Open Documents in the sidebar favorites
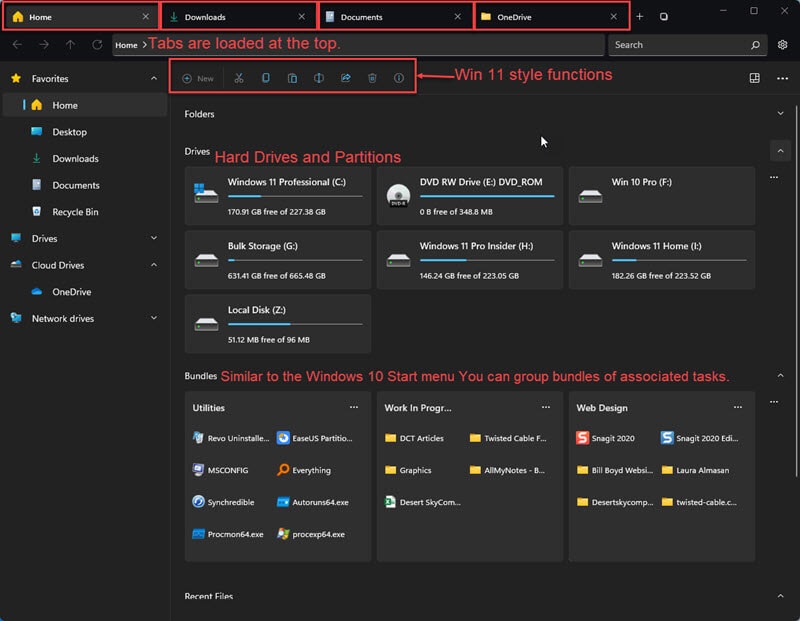This screenshot has width=800, height=621. [x=85, y=185]
